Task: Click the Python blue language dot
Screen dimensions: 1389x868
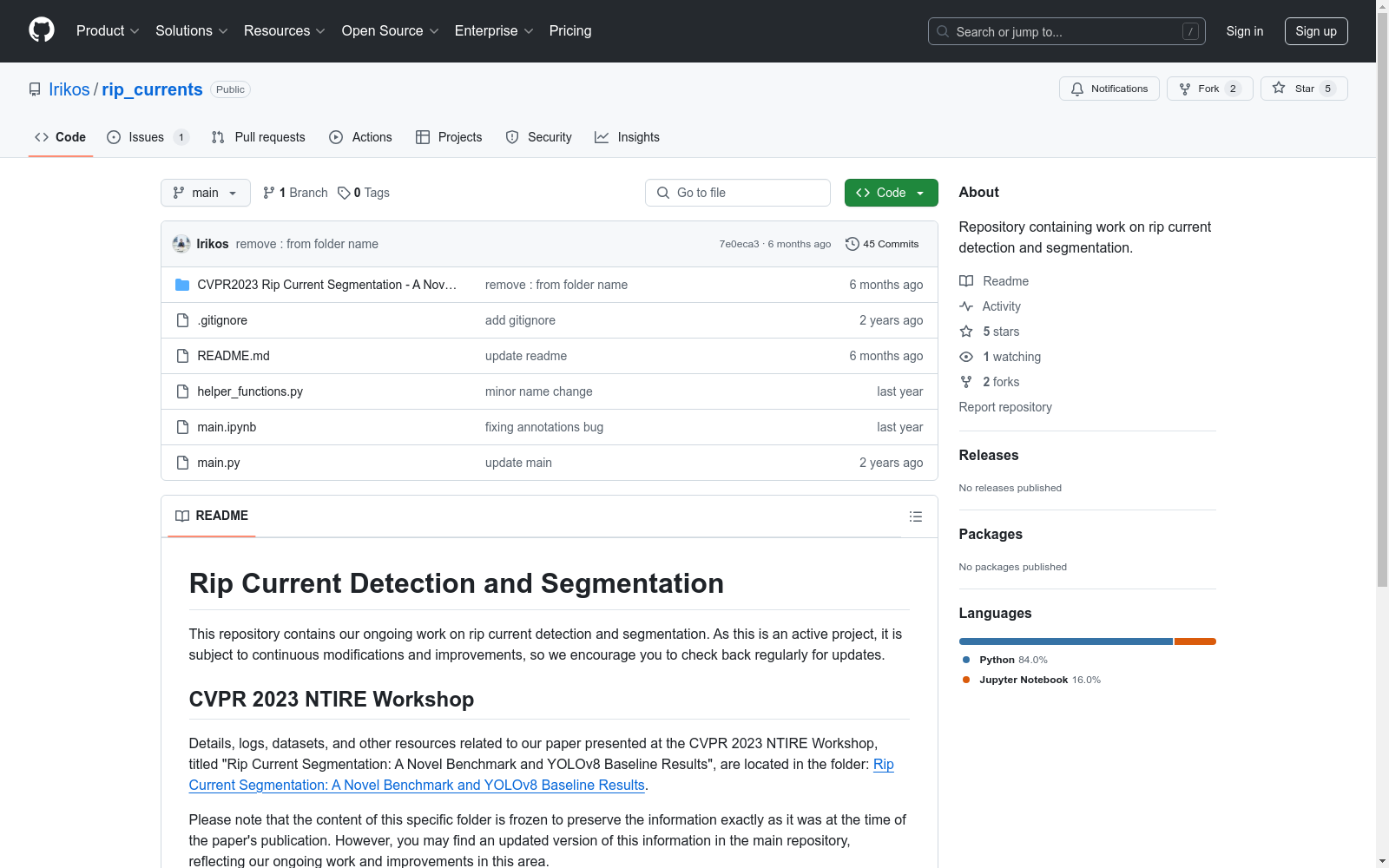Action: 966,660
